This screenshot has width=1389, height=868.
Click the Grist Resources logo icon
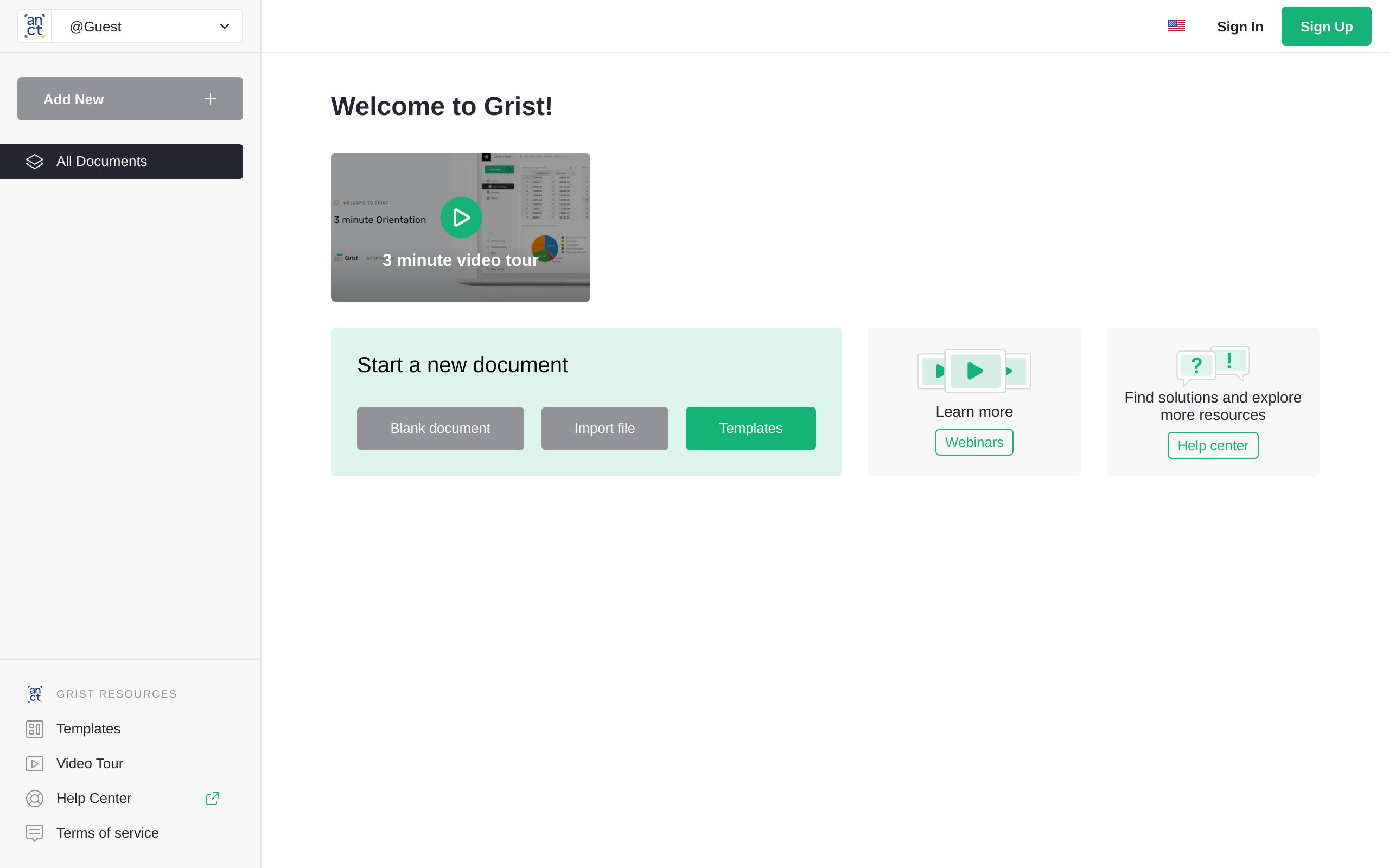34,694
